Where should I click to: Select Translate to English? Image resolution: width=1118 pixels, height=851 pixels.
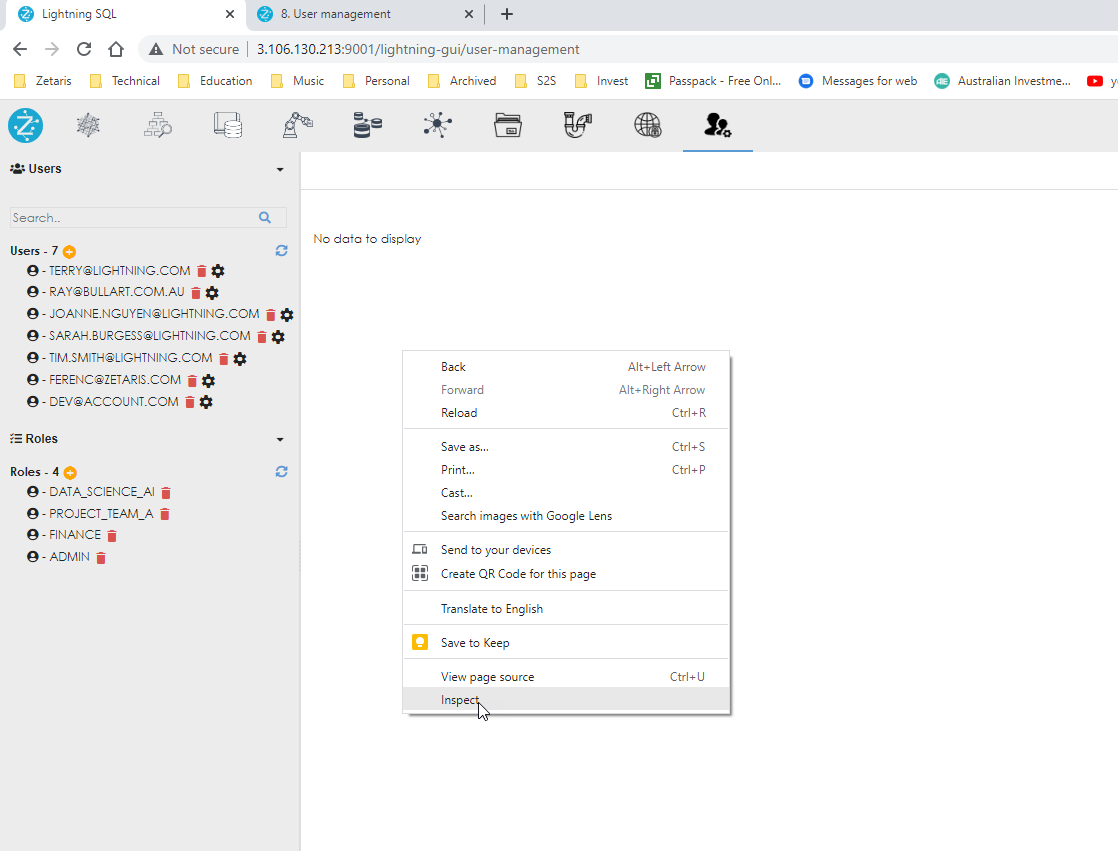566,609
